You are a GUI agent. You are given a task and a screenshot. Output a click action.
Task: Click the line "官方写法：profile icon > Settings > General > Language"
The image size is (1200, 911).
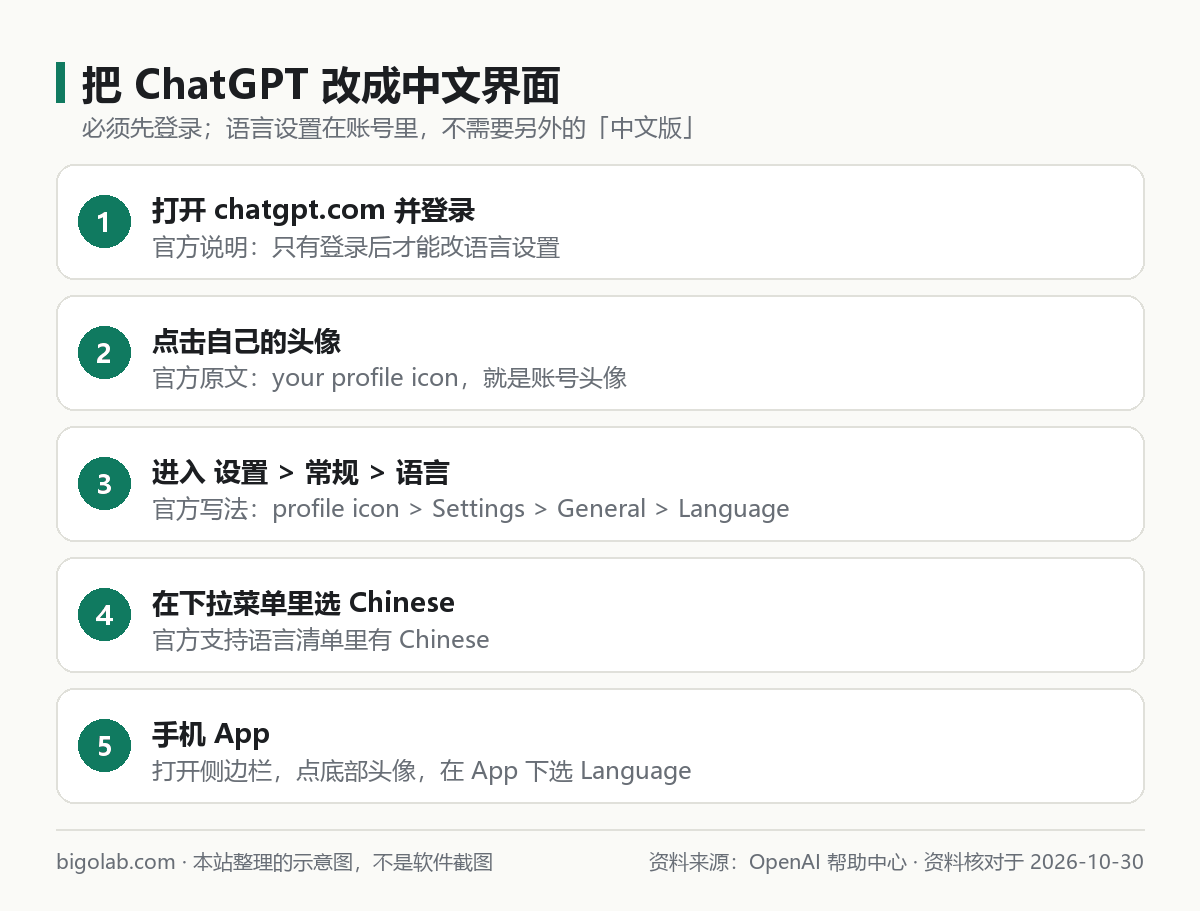tap(470, 509)
